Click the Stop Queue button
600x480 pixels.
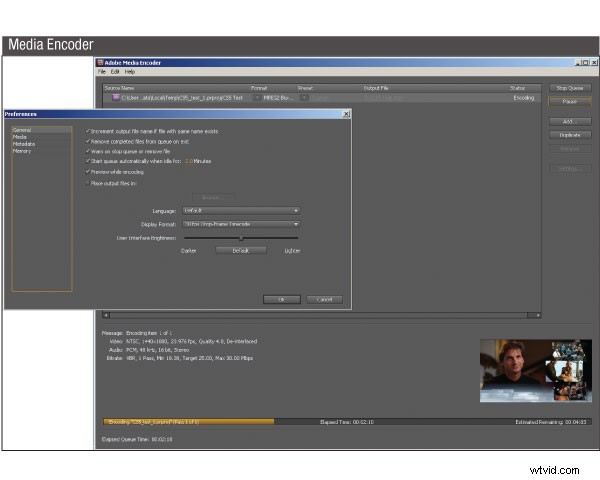coord(570,88)
